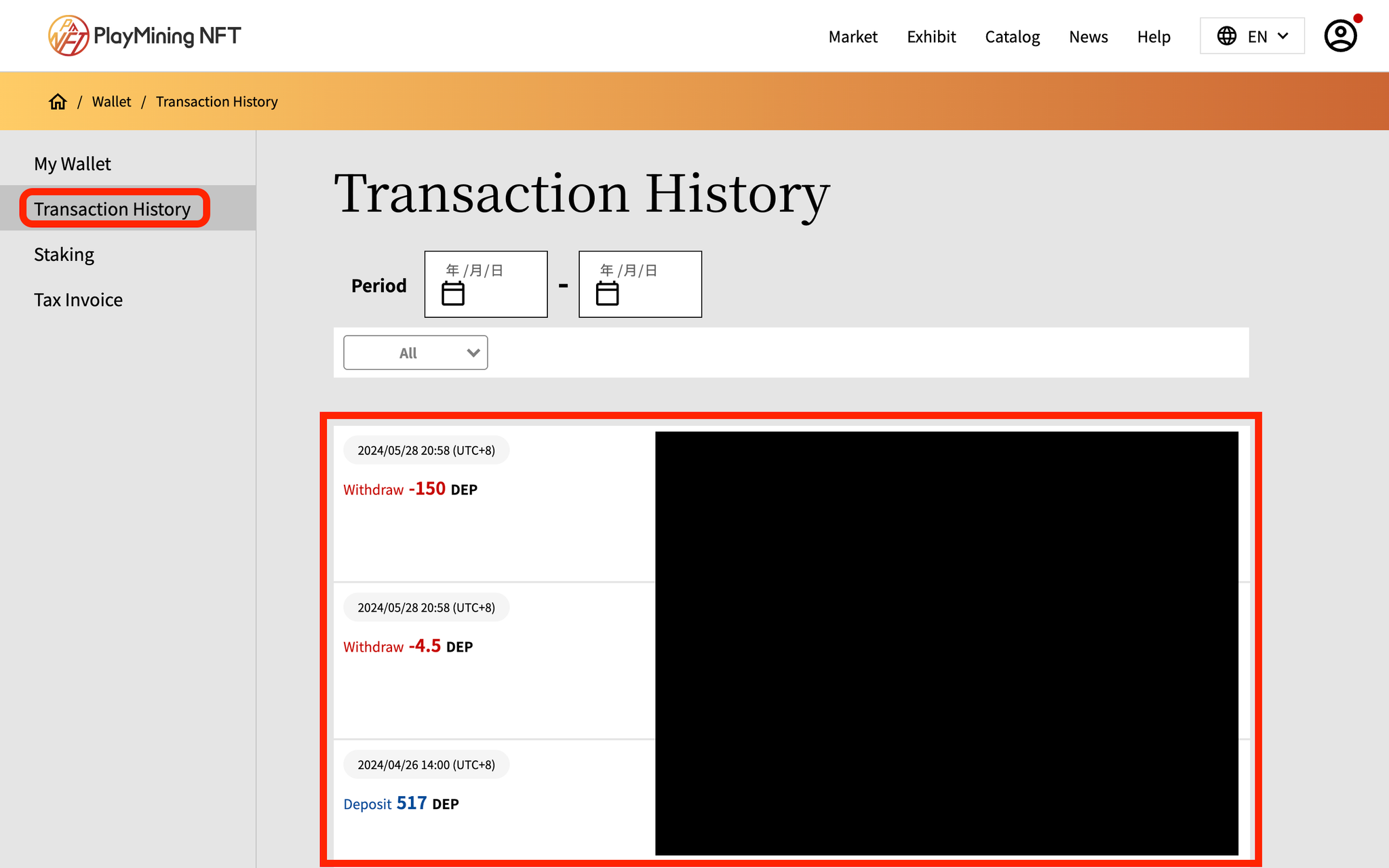Select My Wallet in sidebar
This screenshot has height=868, width=1389.
(x=73, y=164)
